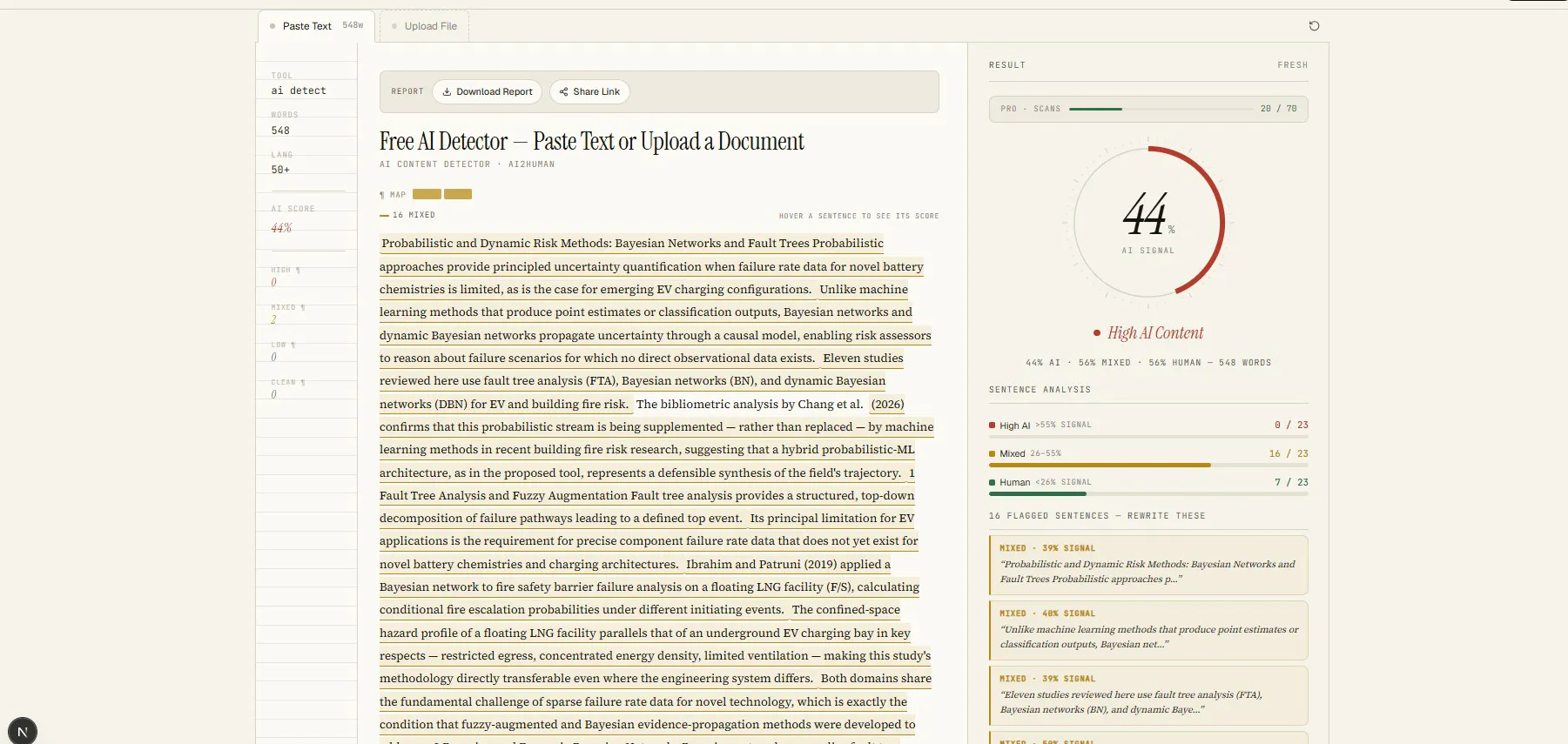Click the sidebar 'MIXED ¶' count of 2
The image size is (1568, 744).
[x=273, y=319]
